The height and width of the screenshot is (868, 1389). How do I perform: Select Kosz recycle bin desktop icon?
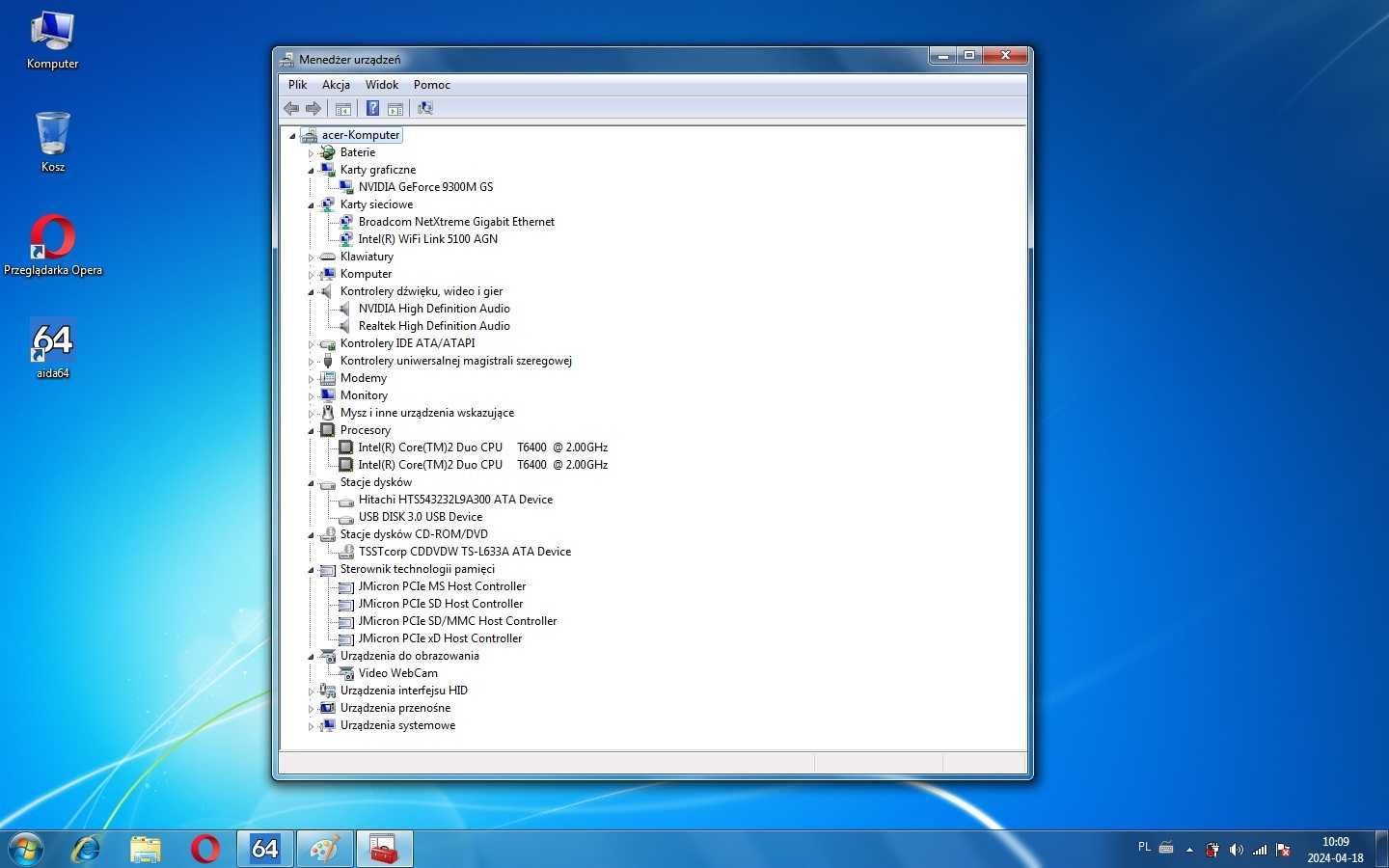(x=53, y=142)
